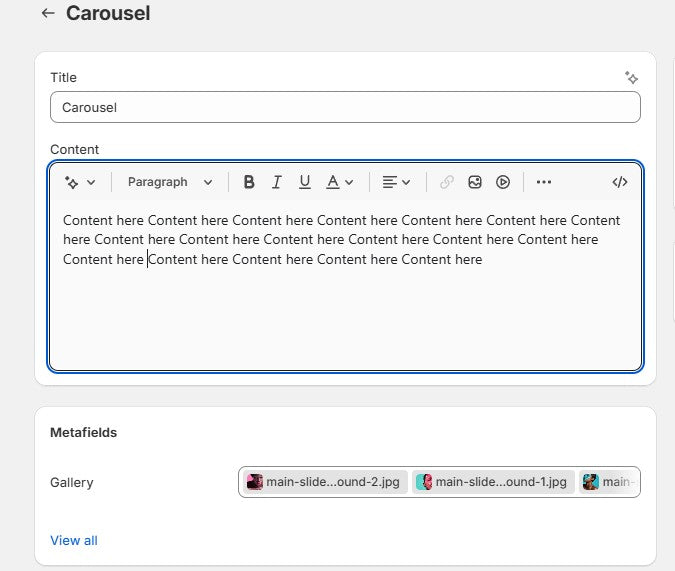
Task: Click the insert link icon
Action: point(447,182)
